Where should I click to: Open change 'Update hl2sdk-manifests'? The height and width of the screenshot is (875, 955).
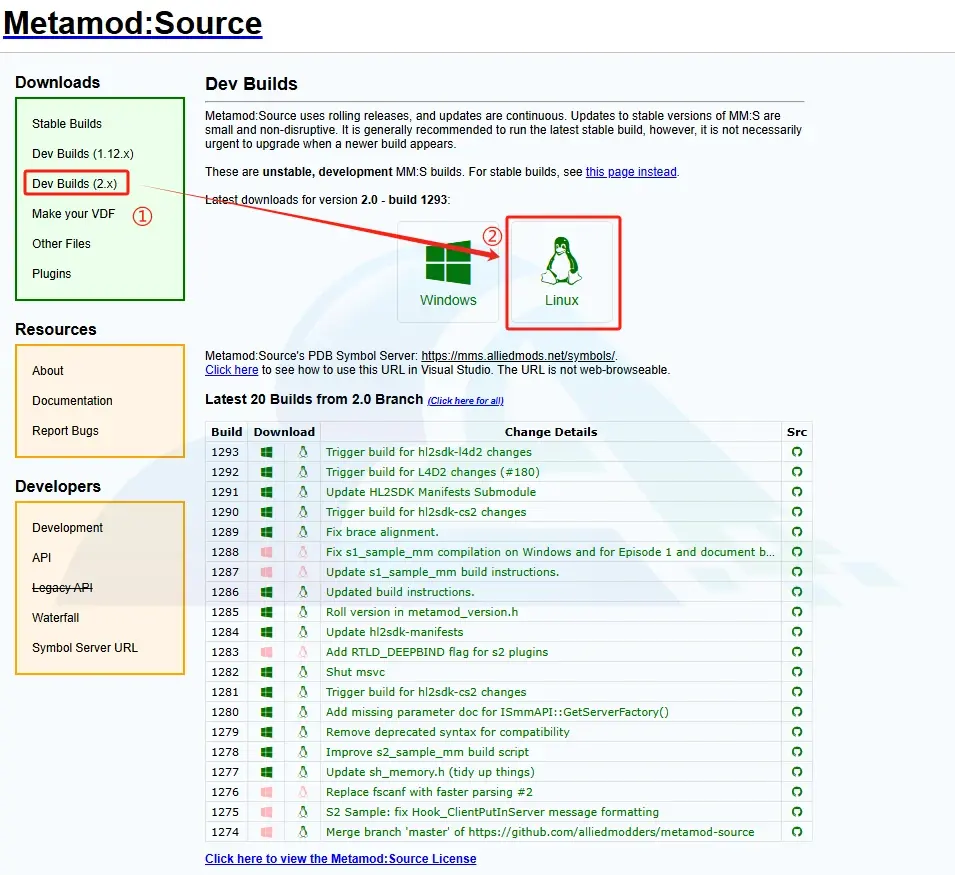click(x=394, y=632)
